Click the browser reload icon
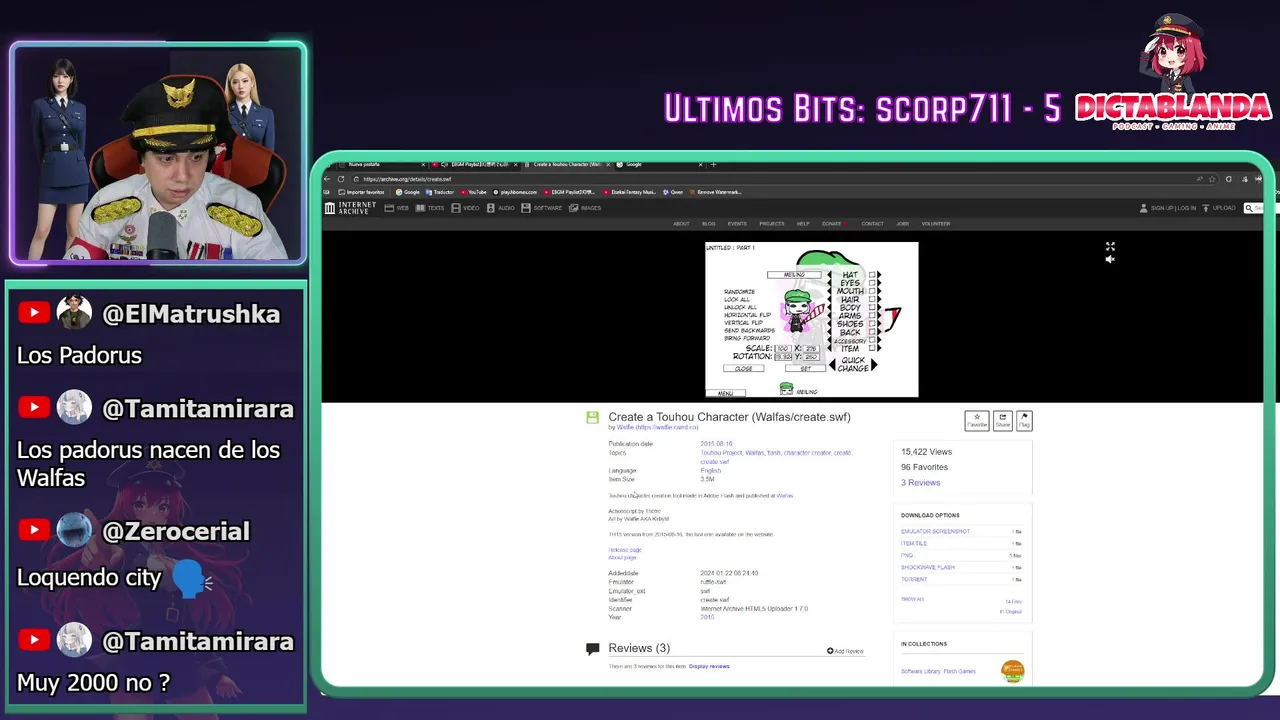 tap(341, 179)
